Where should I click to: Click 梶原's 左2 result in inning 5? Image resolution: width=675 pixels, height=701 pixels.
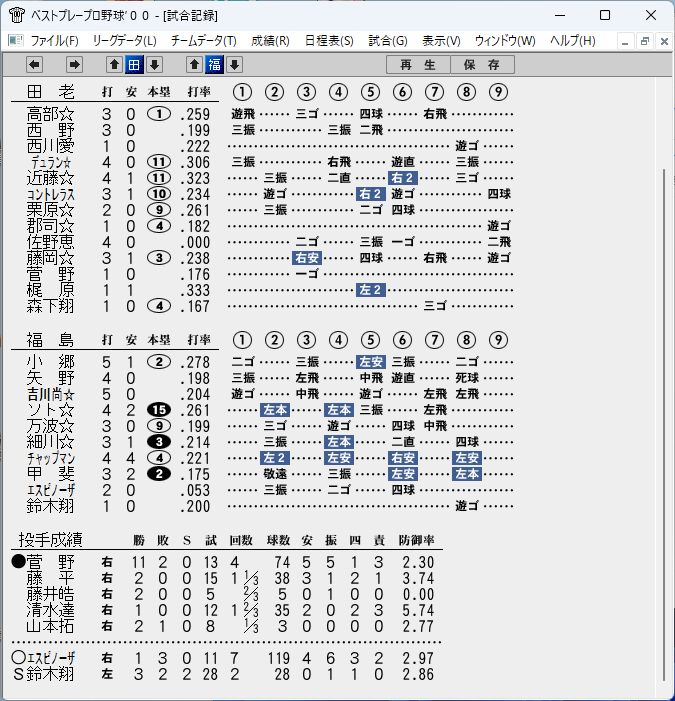pyautogui.click(x=371, y=290)
